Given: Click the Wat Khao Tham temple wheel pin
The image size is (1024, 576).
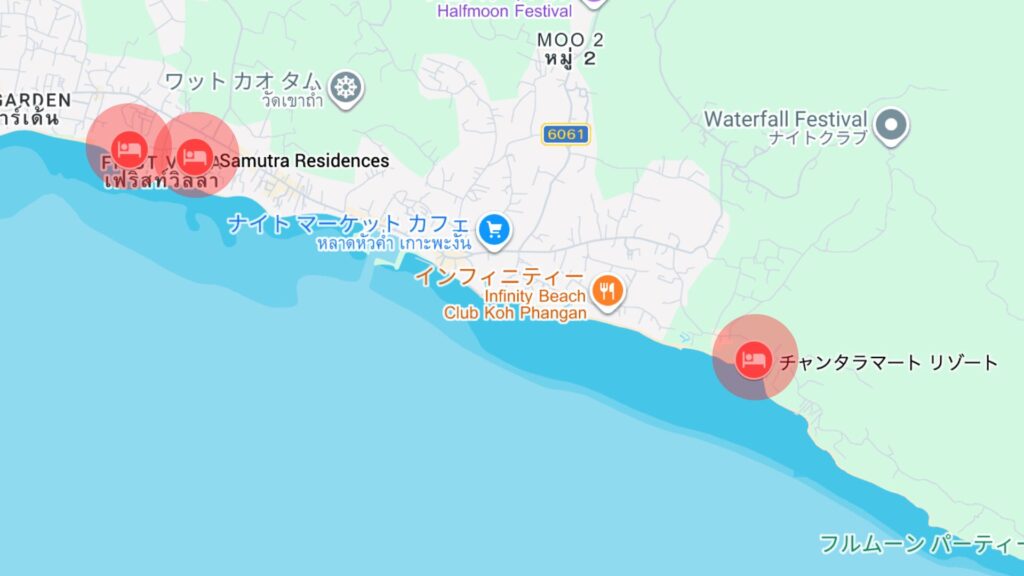Looking at the screenshot, I should pyautogui.click(x=346, y=88).
